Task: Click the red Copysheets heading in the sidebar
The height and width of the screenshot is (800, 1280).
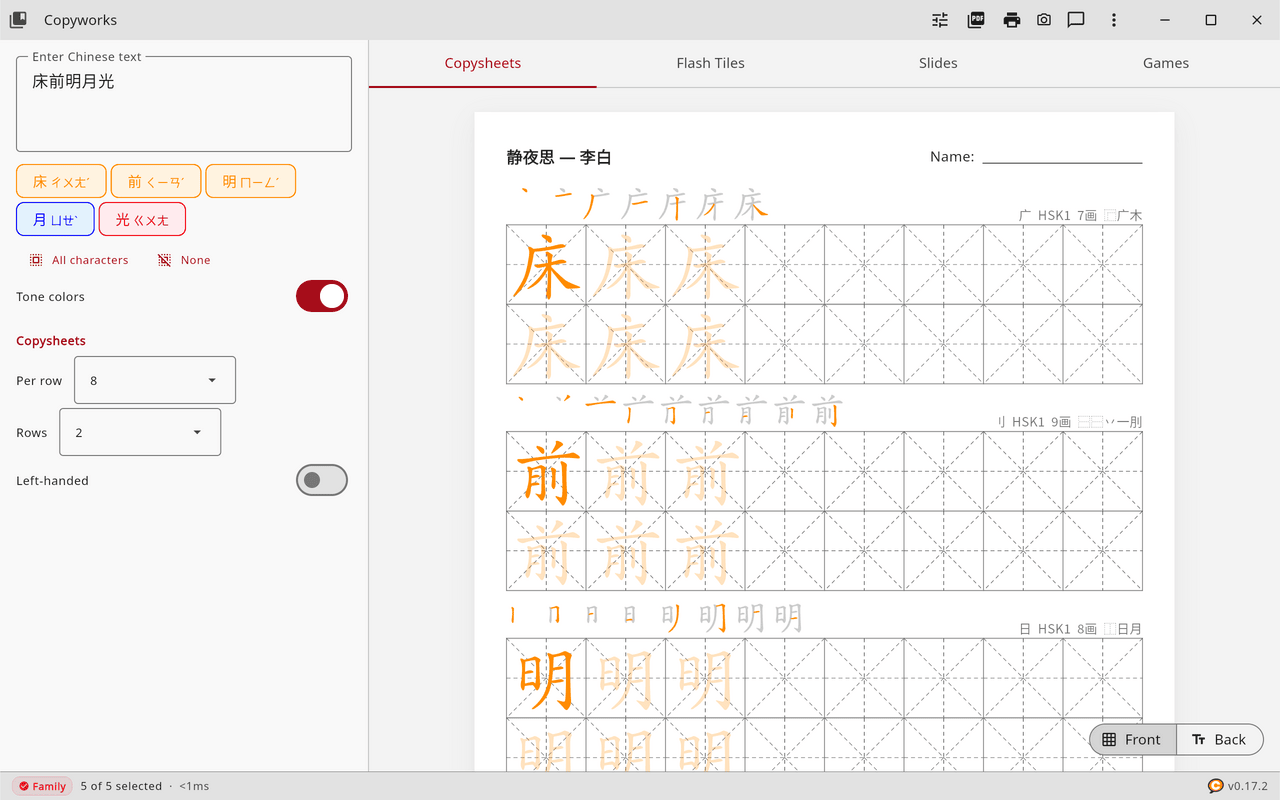Action: click(51, 341)
